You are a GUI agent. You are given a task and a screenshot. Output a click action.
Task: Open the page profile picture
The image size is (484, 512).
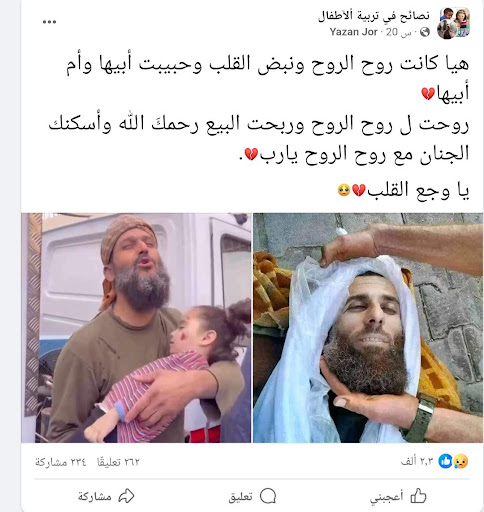tap(453, 23)
